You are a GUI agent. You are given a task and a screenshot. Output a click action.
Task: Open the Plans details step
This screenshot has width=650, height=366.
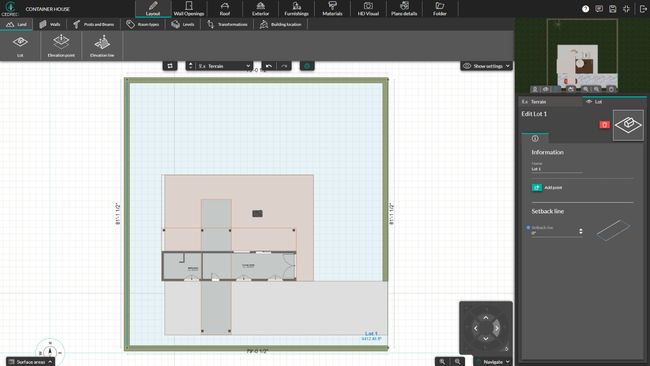[x=404, y=9]
